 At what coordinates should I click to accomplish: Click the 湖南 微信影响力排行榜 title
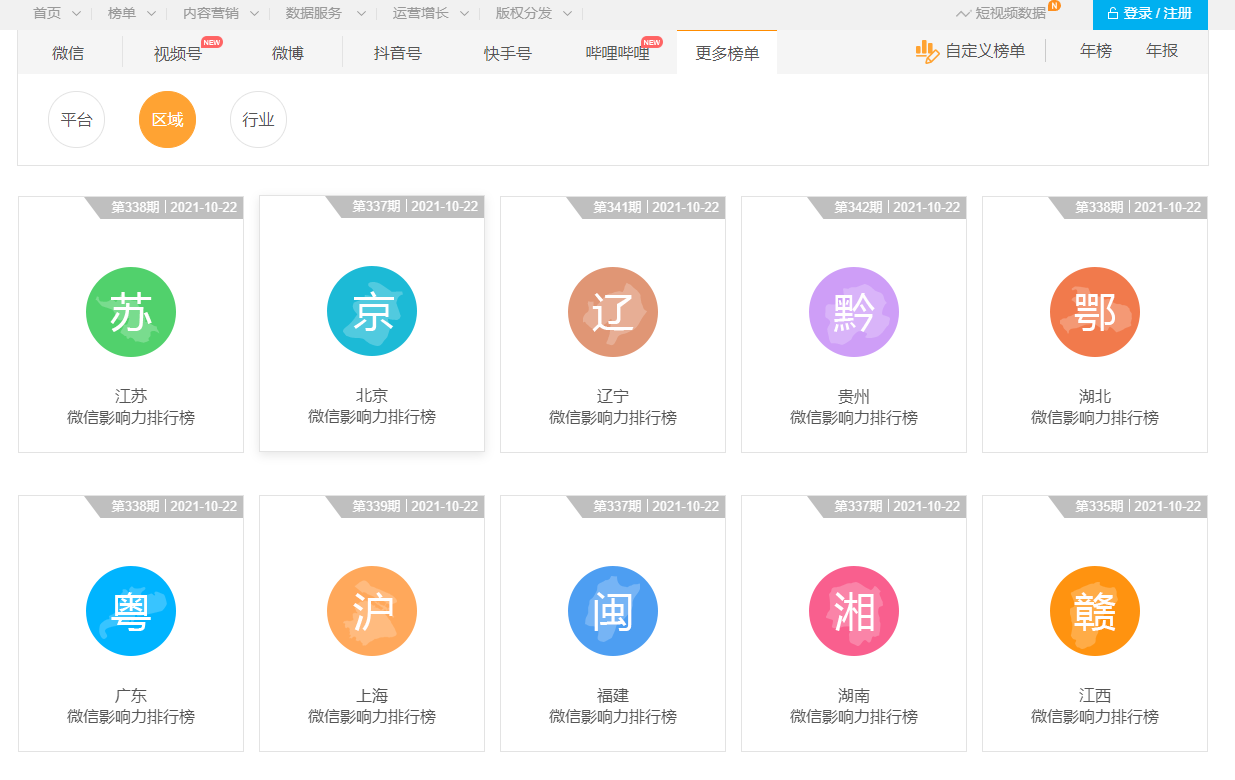854,706
